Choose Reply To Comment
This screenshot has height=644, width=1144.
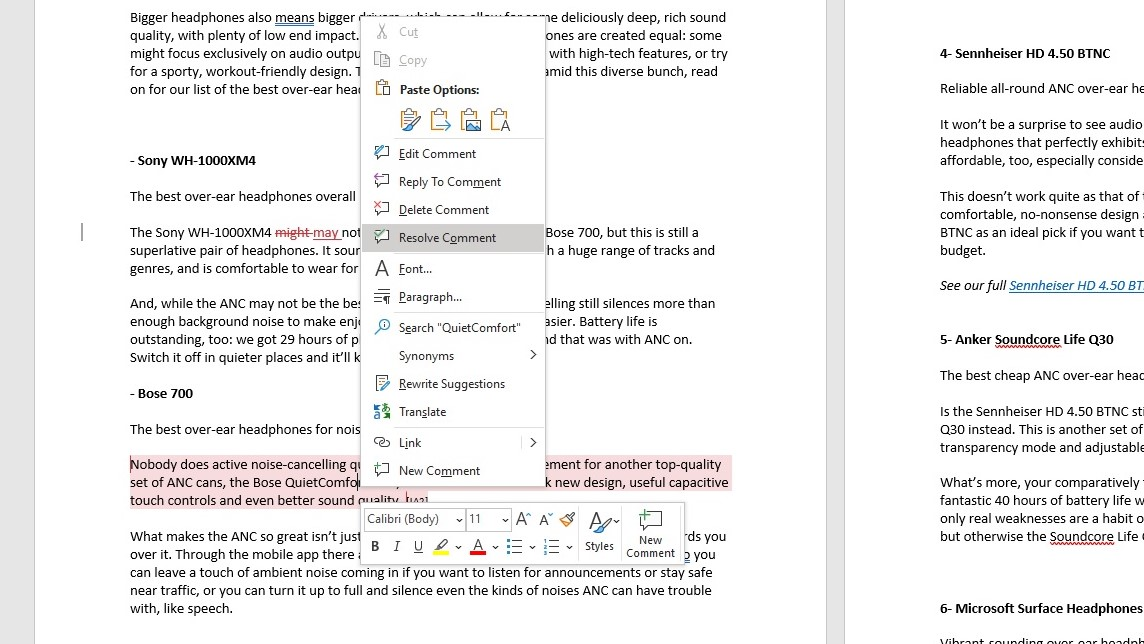453,182
